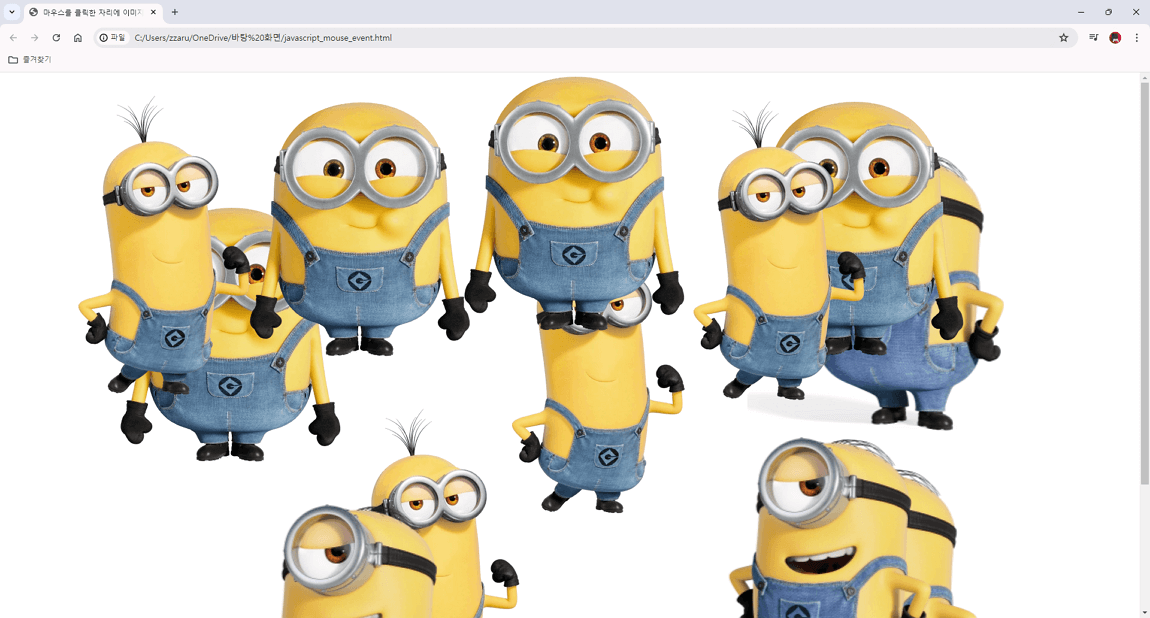Viewport: 1150px width, 618px height.
Task: Click the scrollbar up arrow
Action: click(1144, 78)
